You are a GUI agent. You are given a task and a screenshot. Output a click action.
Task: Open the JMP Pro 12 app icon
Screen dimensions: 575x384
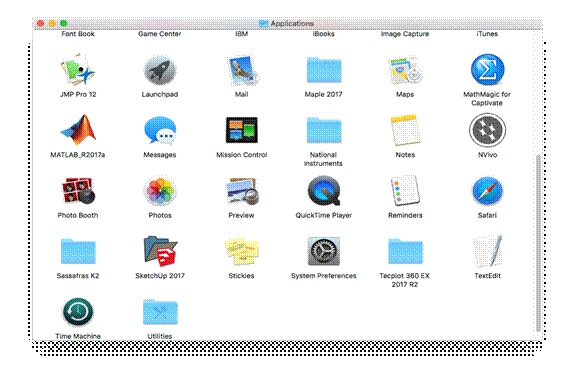78,70
